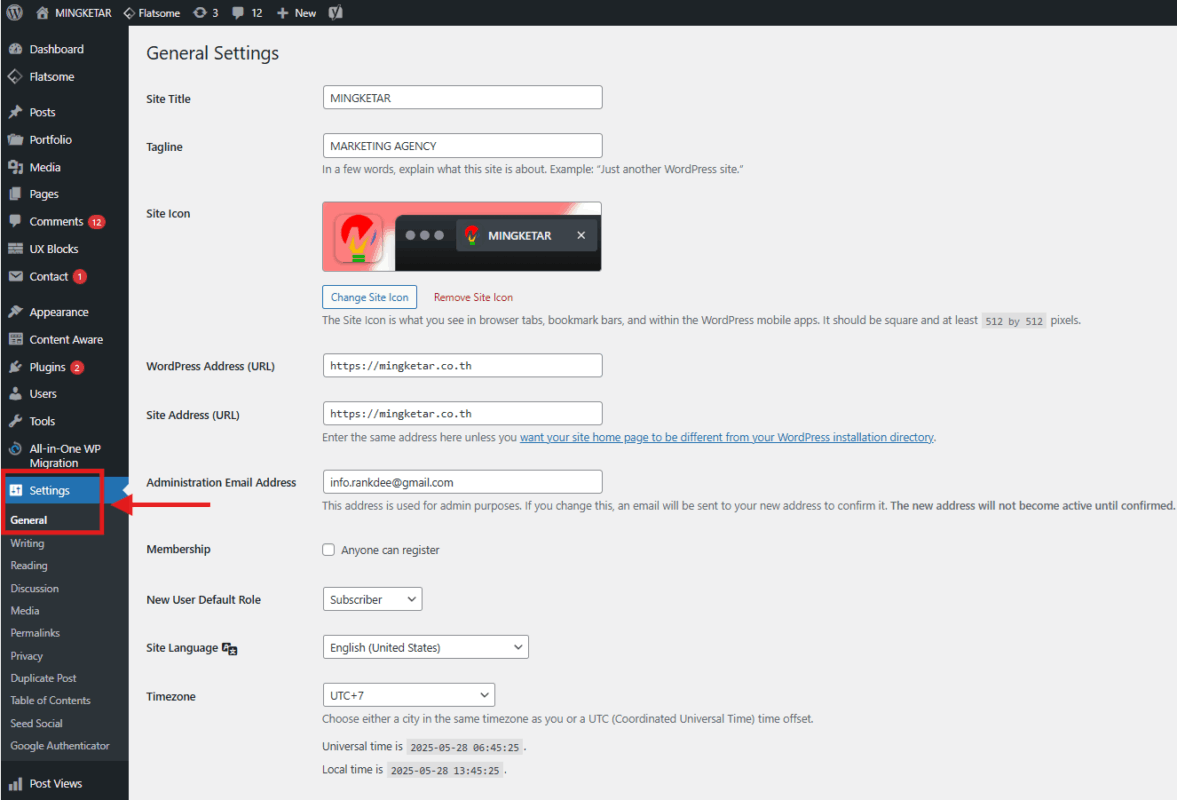Open the New User Default Role dropdown
Image resolution: width=1177 pixels, height=800 pixels.
click(372, 599)
